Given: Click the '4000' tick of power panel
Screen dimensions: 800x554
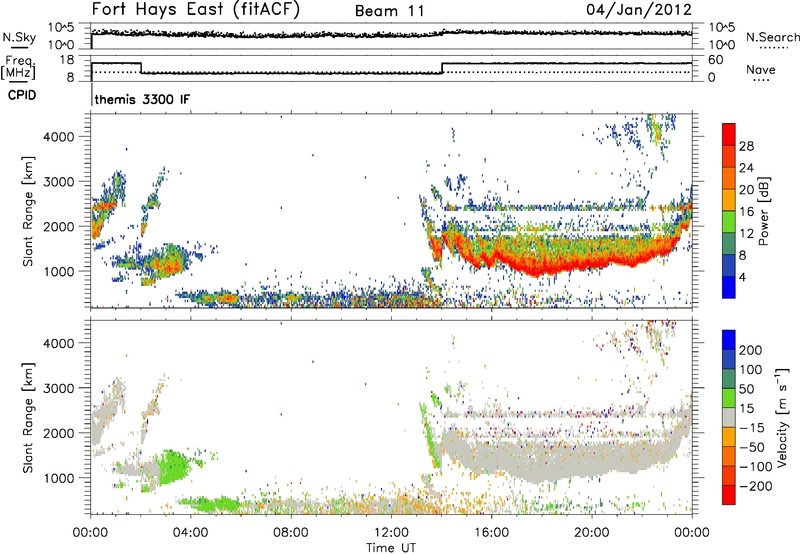Looking at the screenshot, I should 59,137.
